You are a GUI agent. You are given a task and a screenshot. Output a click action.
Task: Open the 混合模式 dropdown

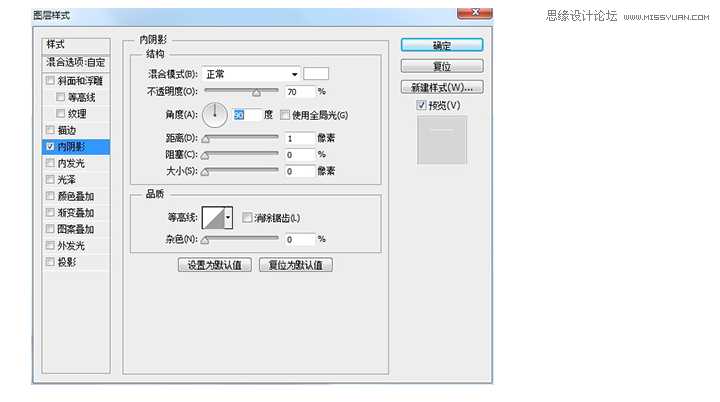click(x=250, y=74)
